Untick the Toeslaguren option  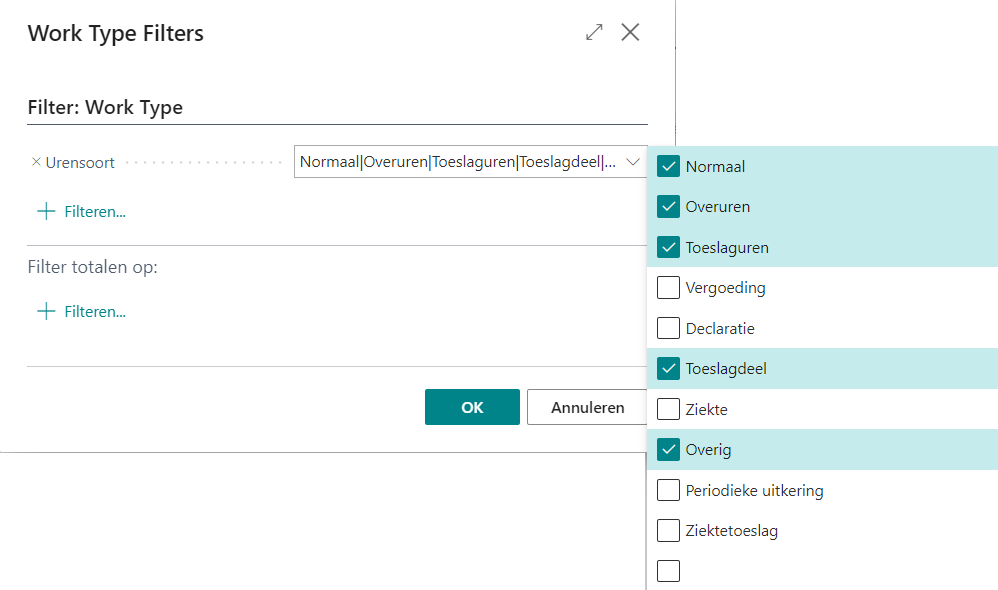click(668, 247)
